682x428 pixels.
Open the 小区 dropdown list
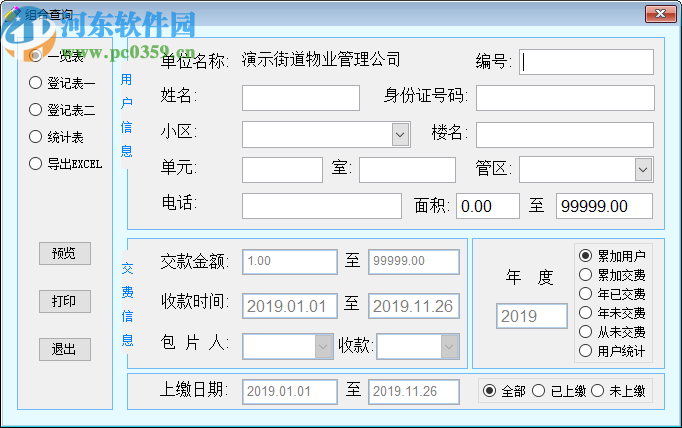tap(401, 134)
